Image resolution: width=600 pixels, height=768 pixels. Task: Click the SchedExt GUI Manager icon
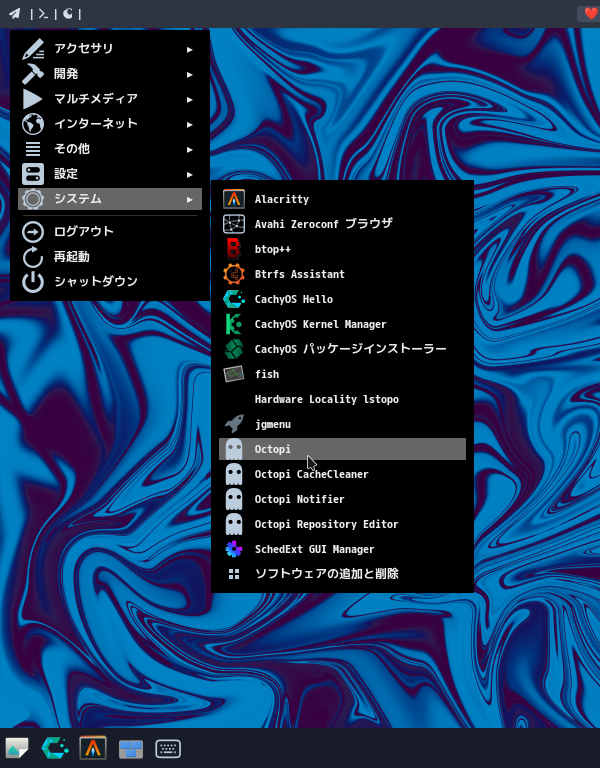(234, 549)
